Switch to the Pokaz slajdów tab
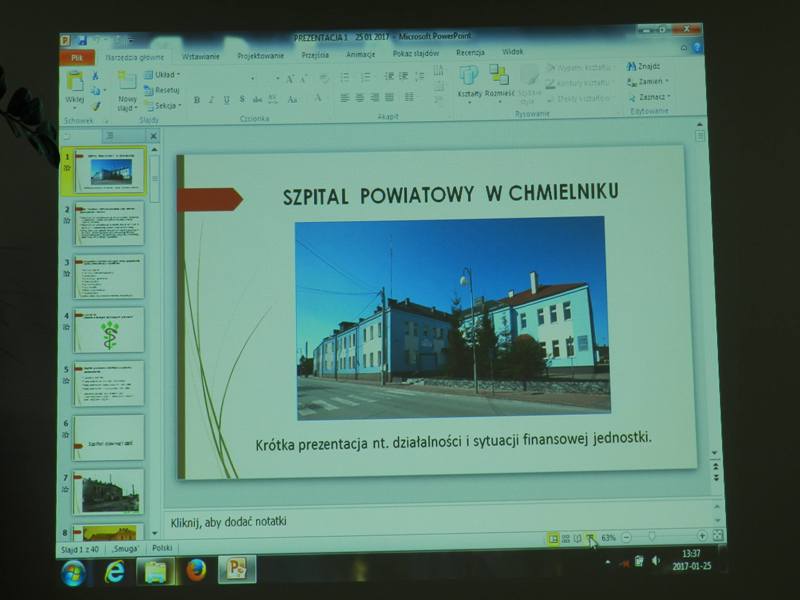The height and width of the screenshot is (600, 800). (416, 53)
